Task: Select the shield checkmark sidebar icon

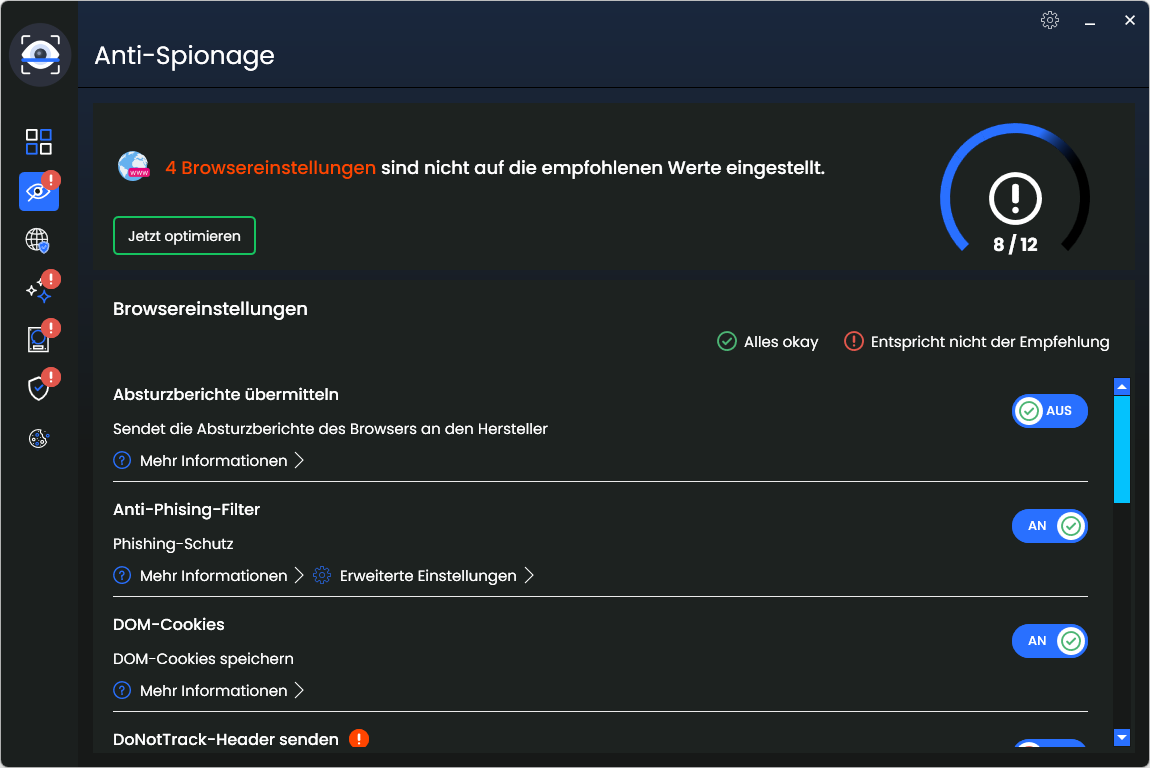Action: [x=38, y=388]
